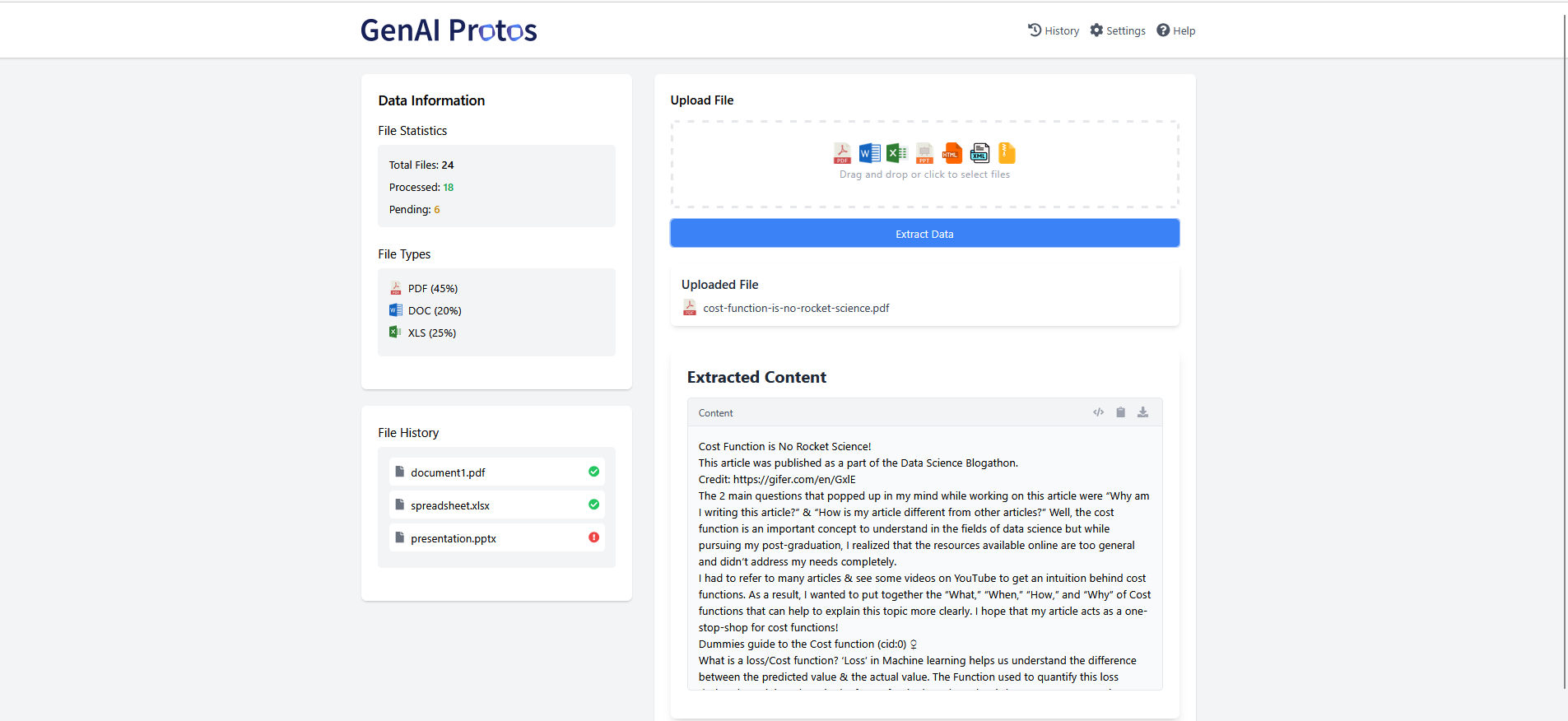Screen dimensions: 1568x721
Task: Click the 'Dummies guide to the Cost function' line
Action: (807, 644)
